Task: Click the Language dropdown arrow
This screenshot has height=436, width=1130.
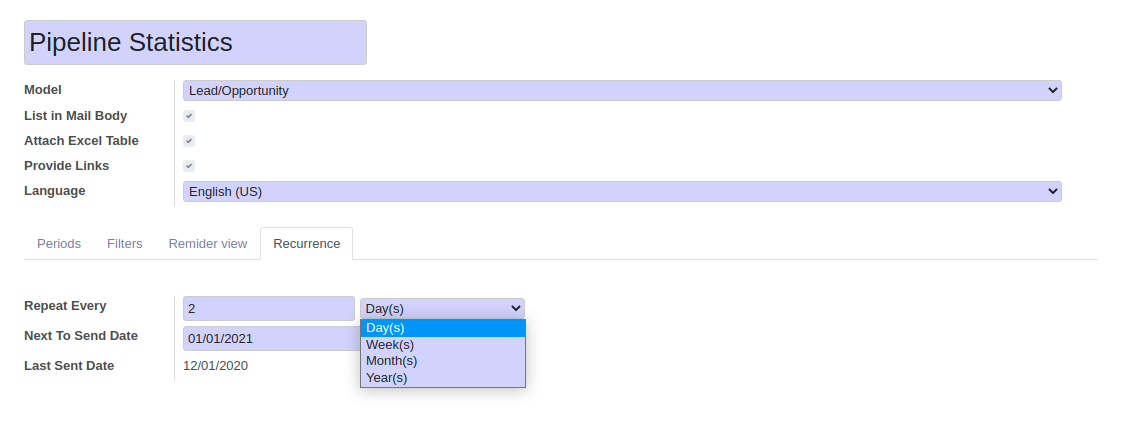Action: pos(1052,191)
